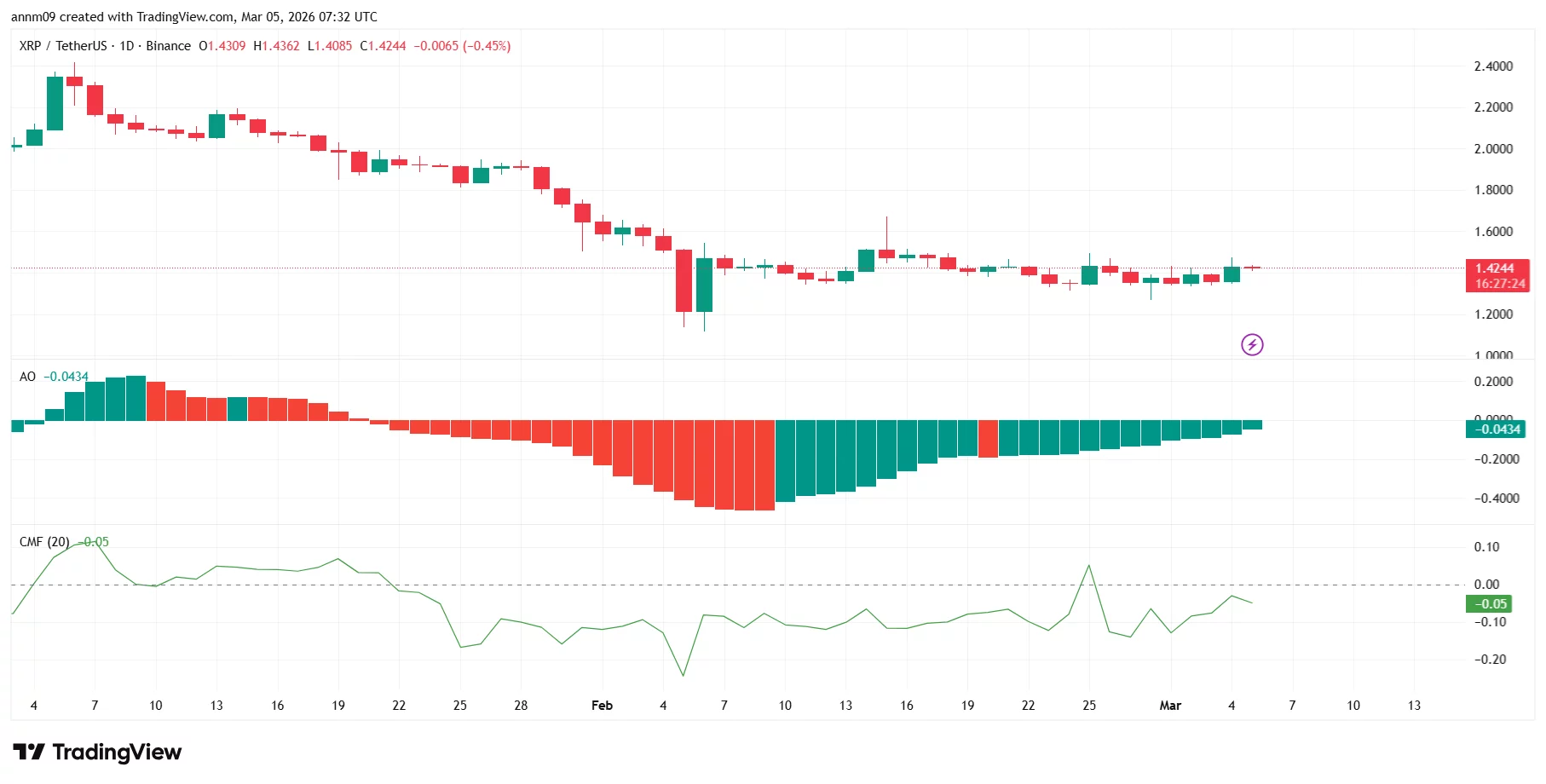Click the Binance exchange label in the legend

point(168,46)
